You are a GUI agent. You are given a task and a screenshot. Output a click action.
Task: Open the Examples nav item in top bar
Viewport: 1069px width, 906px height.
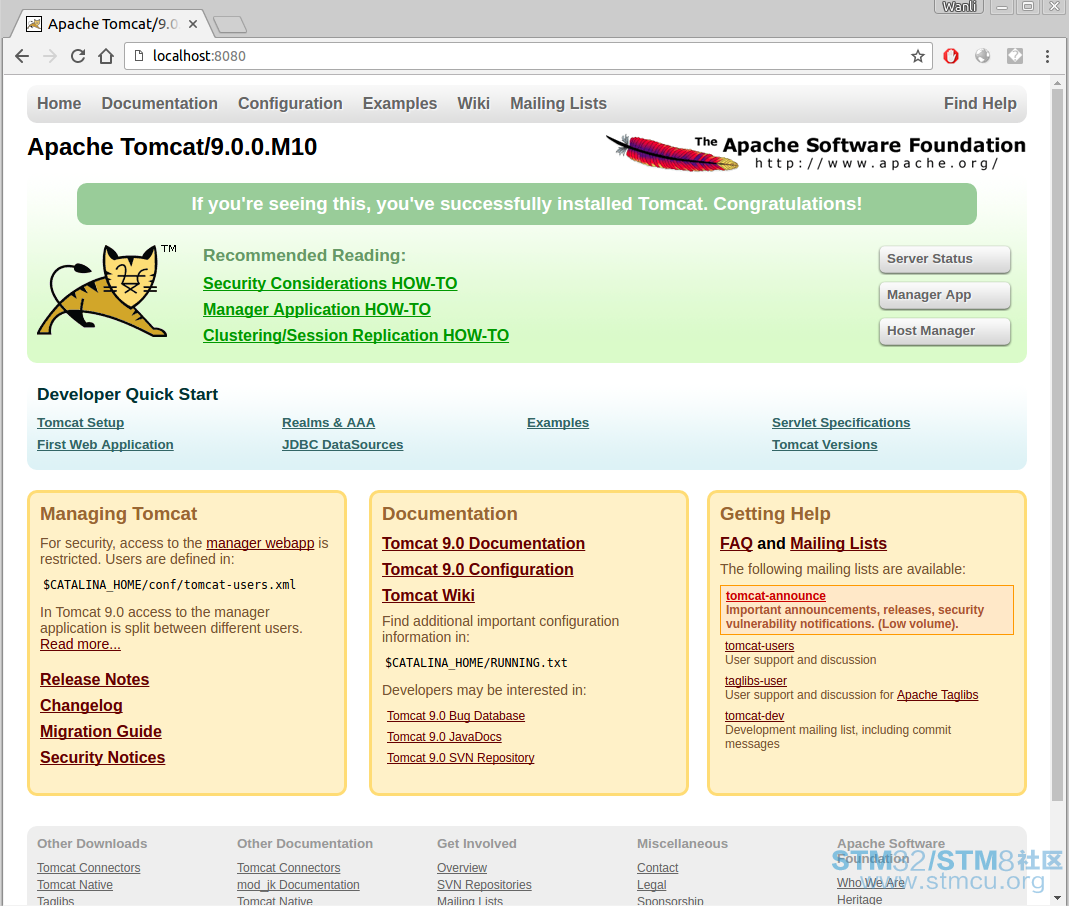[400, 104]
